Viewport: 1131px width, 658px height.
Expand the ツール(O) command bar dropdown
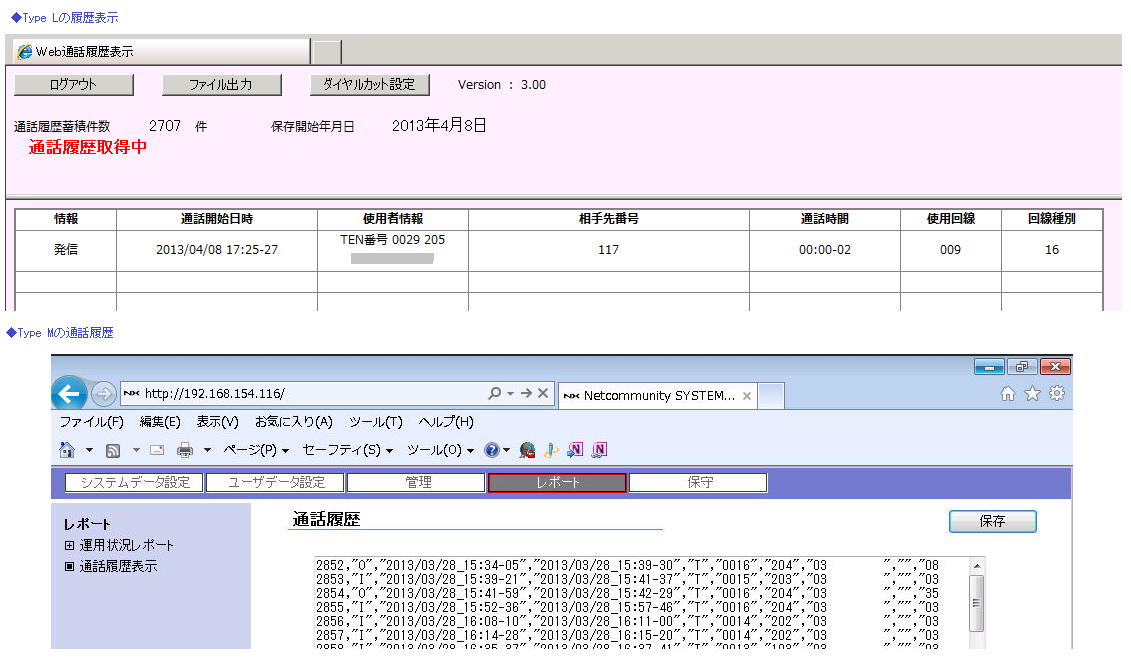[x=439, y=450]
